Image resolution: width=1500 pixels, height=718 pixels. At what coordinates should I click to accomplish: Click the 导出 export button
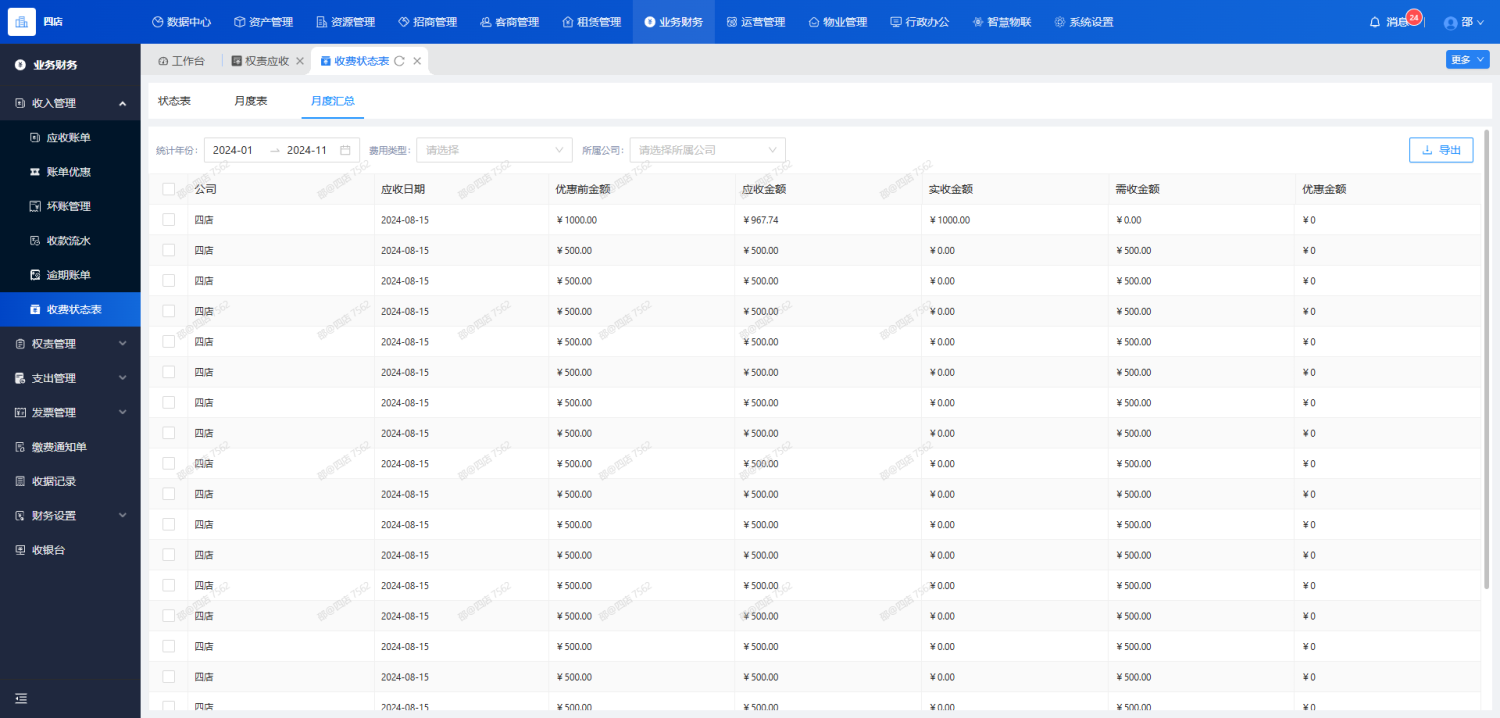pyautogui.click(x=1441, y=150)
